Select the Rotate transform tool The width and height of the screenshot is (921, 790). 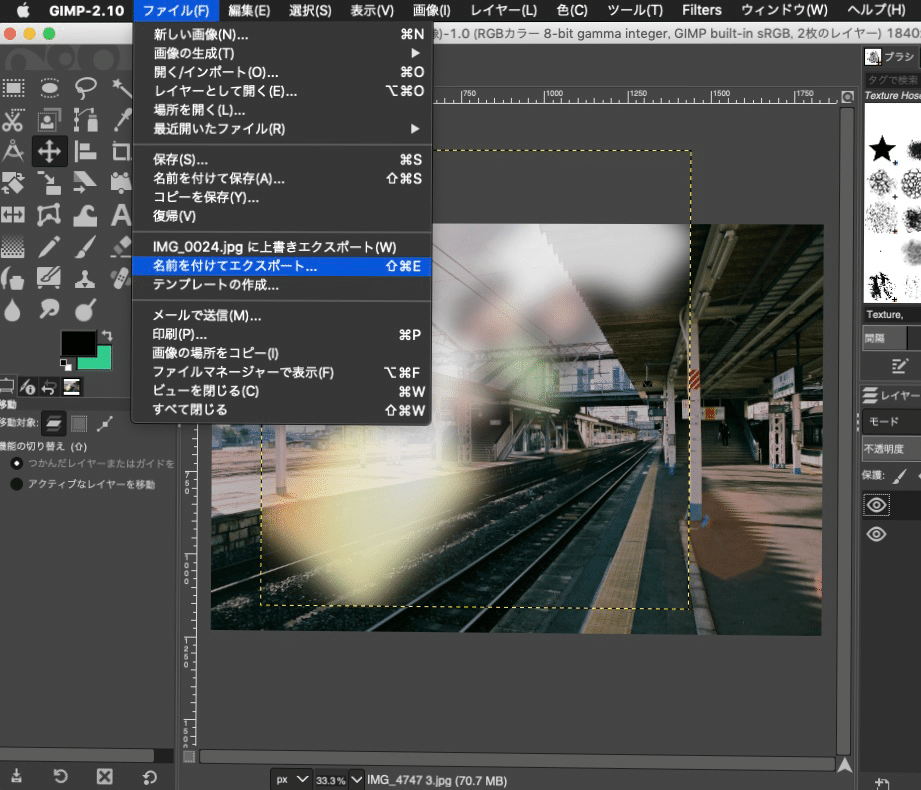13,183
